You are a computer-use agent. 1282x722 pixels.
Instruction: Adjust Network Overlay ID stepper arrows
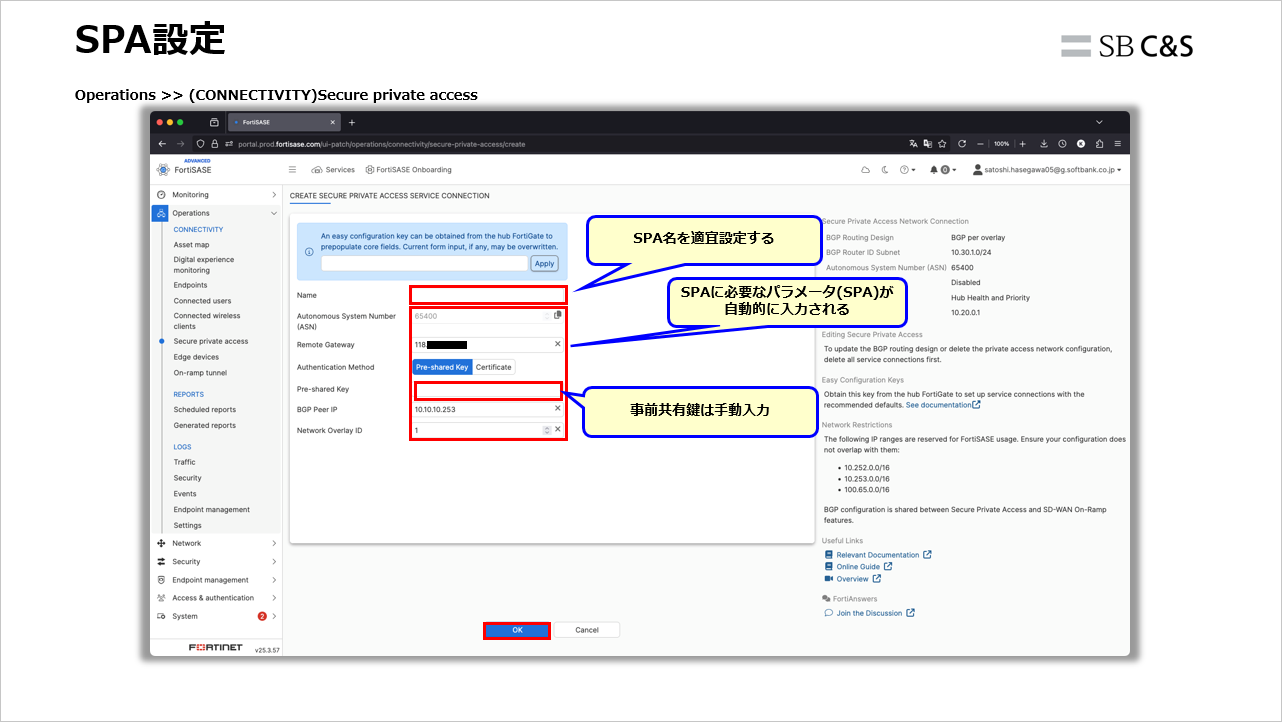(546, 430)
